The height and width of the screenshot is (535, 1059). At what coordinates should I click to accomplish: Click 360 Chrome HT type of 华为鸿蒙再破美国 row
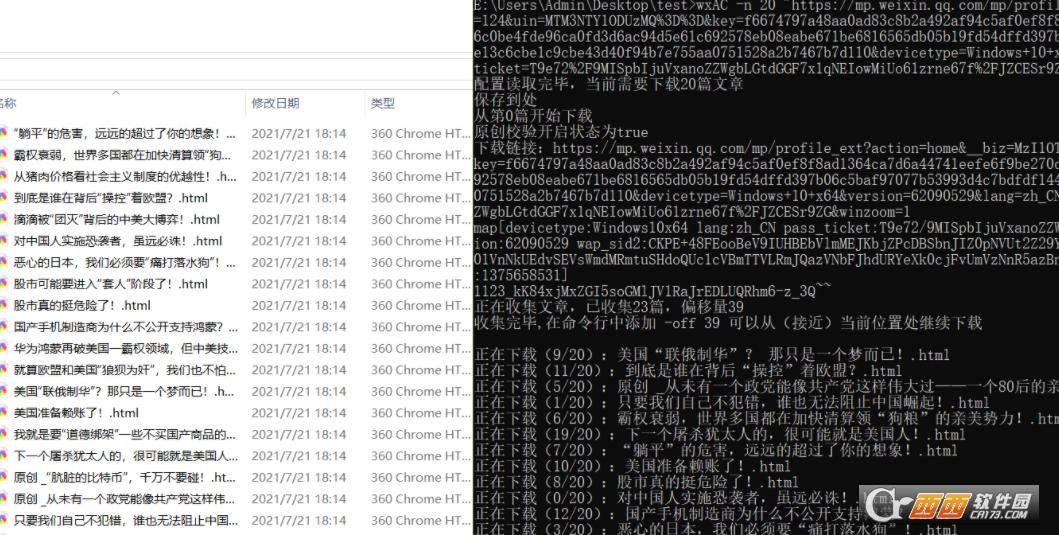point(420,349)
